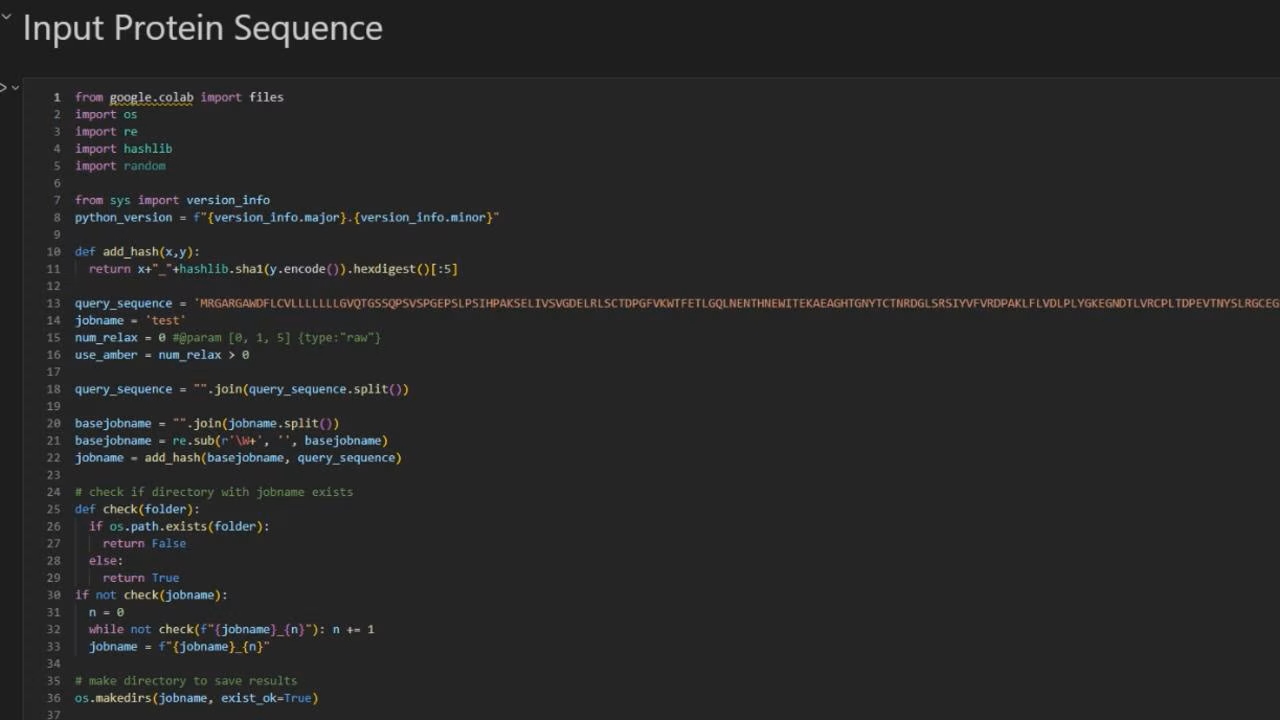This screenshot has width=1280, height=720.
Task: Click the def add_hash function definition
Action: pyautogui.click(x=137, y=252)
